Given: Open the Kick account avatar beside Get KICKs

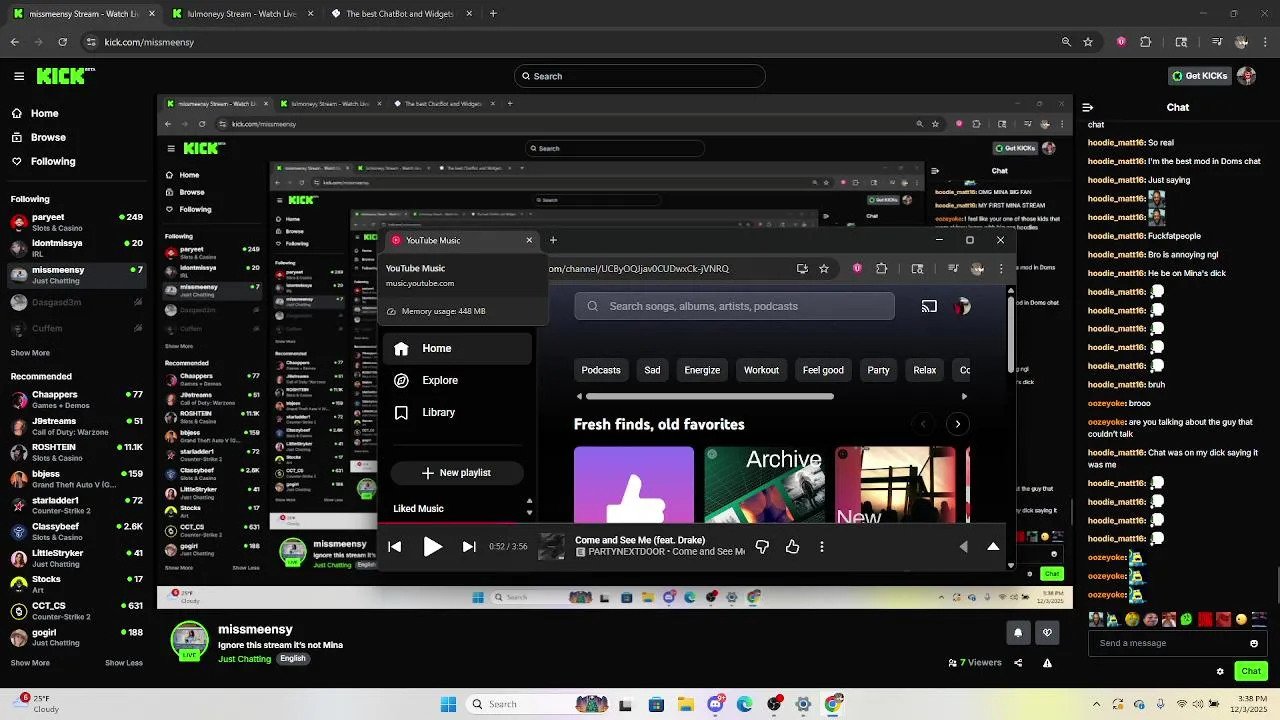Looking at the screenshot, I should click(1246, 76).
